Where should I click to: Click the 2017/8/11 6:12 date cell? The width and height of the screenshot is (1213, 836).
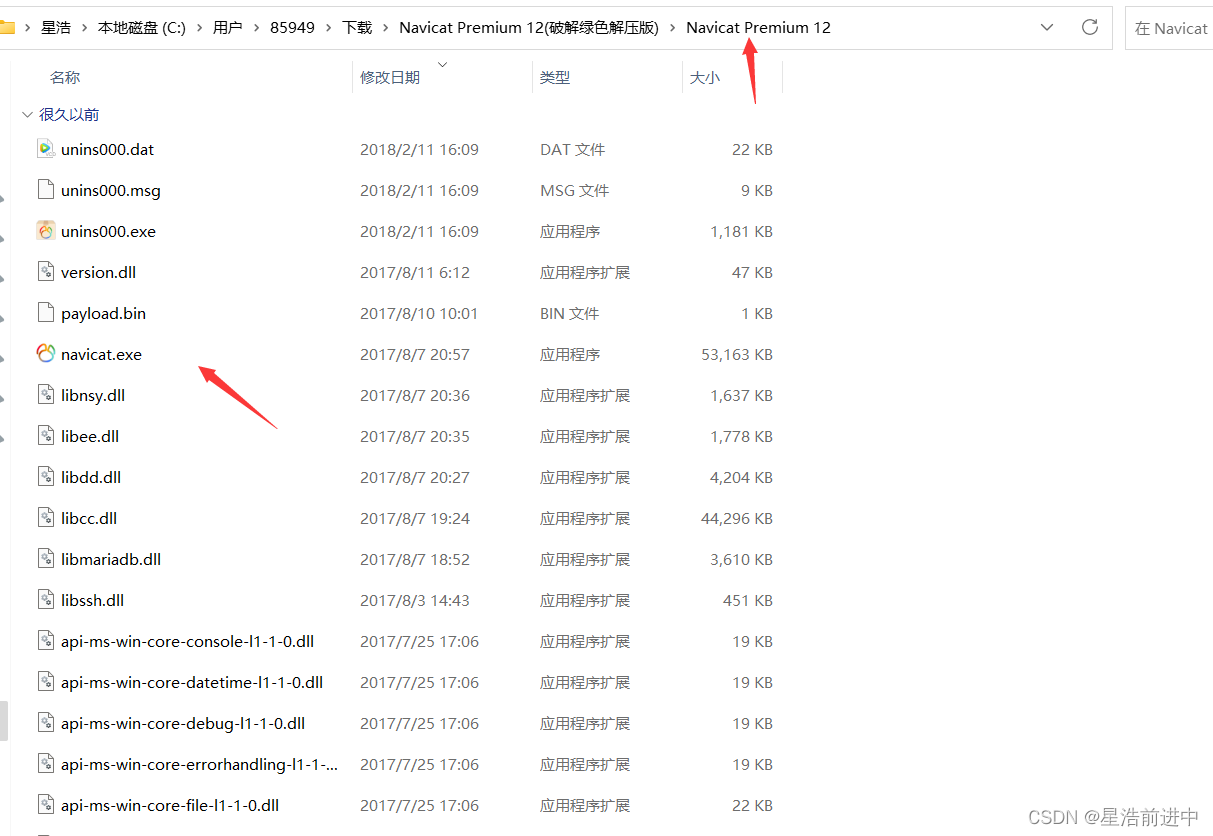click(415, 272)
